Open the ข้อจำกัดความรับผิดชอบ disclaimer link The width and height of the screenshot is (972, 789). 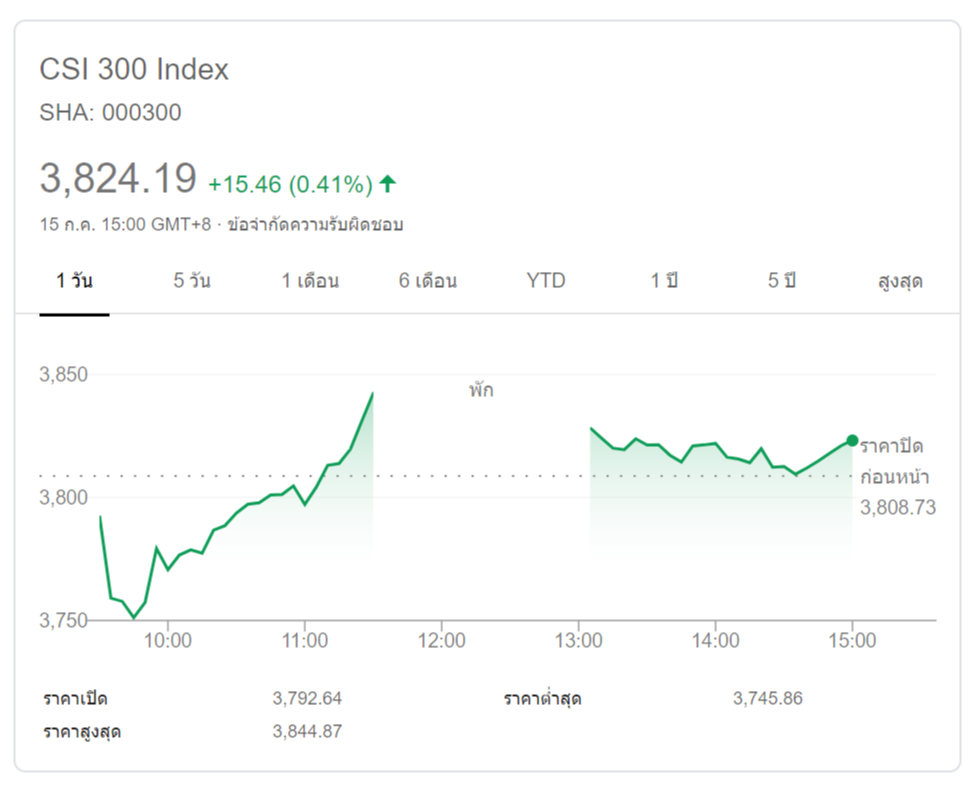coord(315,224)
